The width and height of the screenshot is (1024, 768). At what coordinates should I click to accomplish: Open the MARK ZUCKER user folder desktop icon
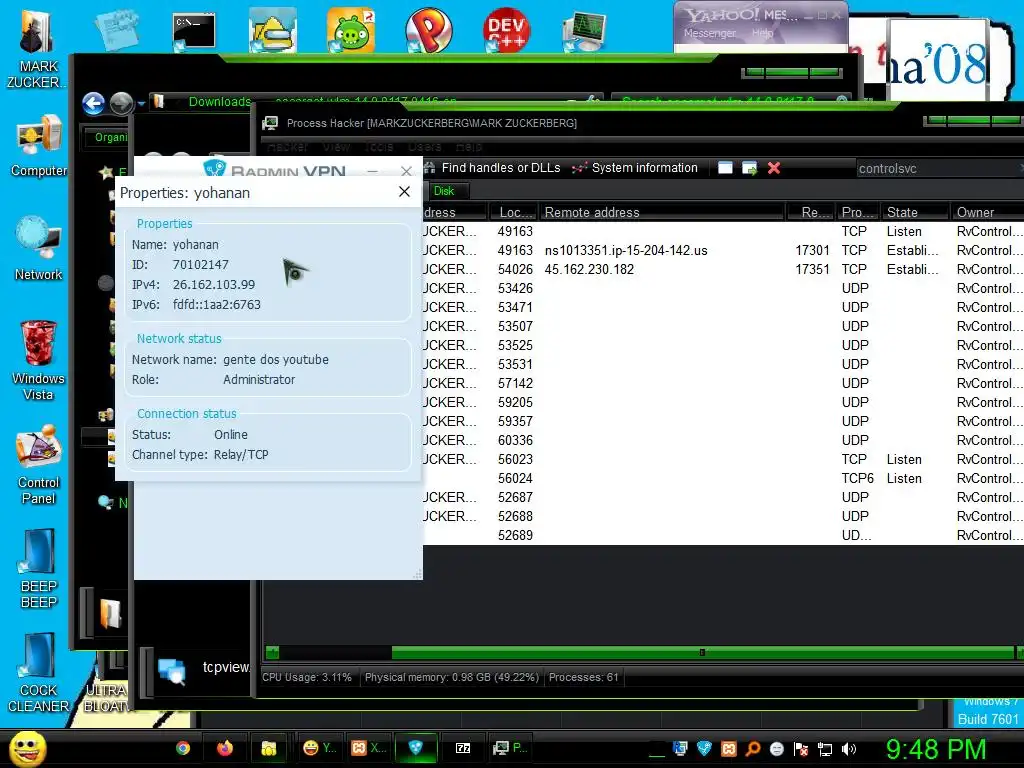click(x=35, y=49)
